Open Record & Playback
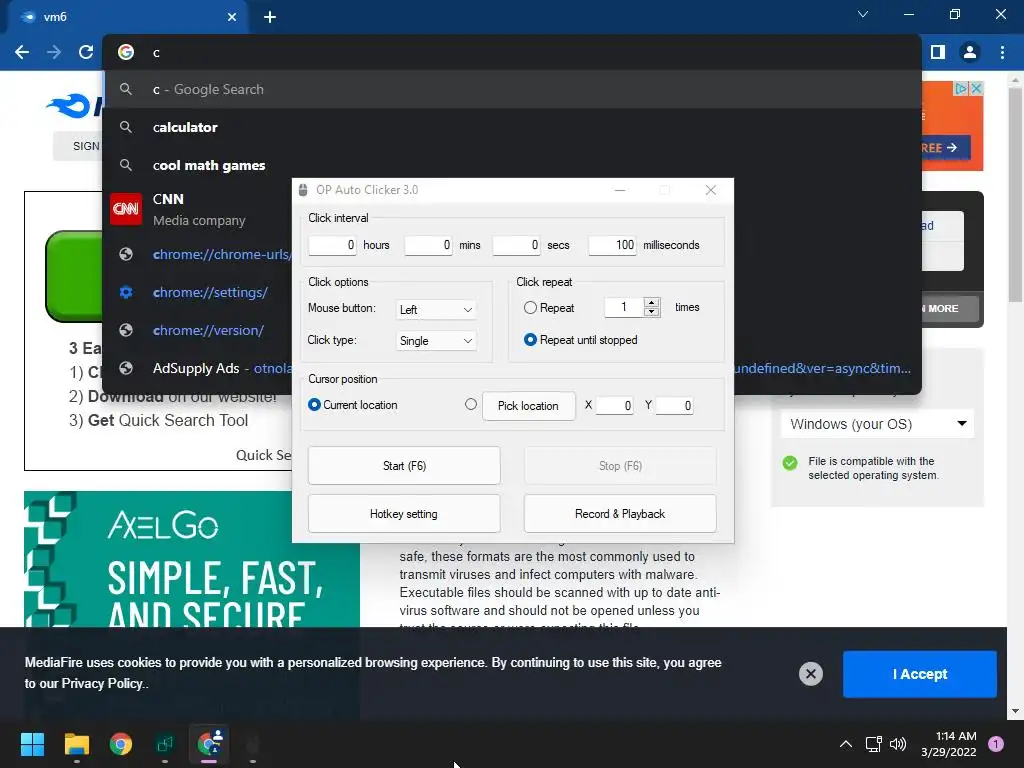Image resolution: width=1024 pixels, height=768 pixels. (x=620, y=514)
